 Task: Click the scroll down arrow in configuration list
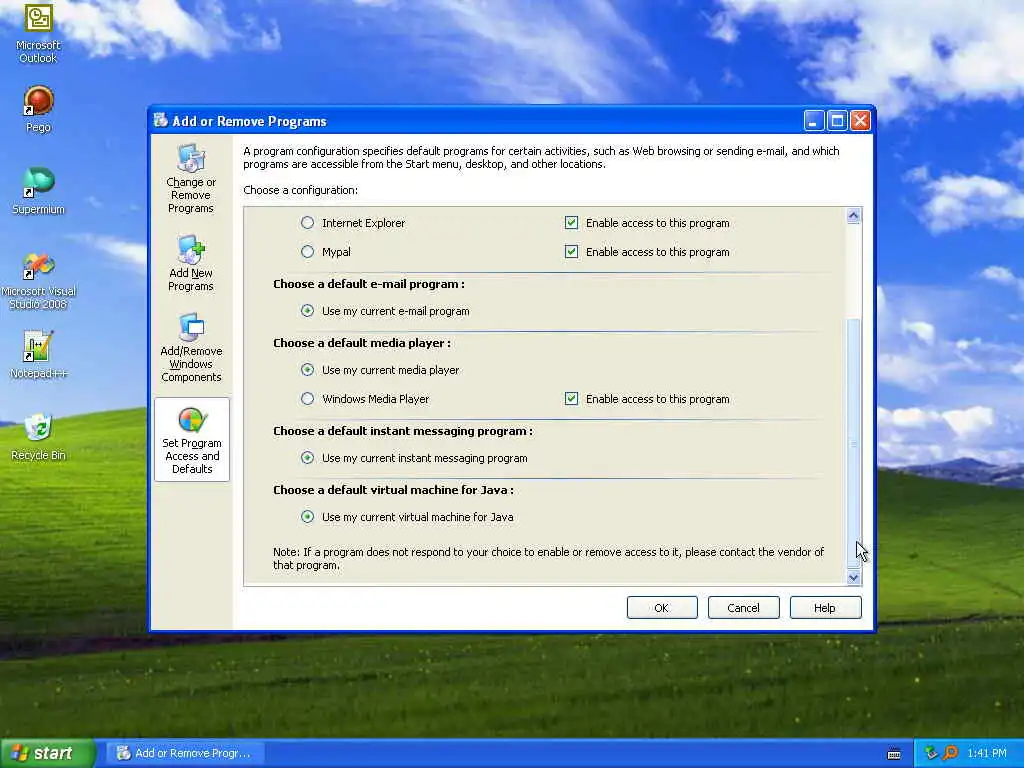pos(853,577)
